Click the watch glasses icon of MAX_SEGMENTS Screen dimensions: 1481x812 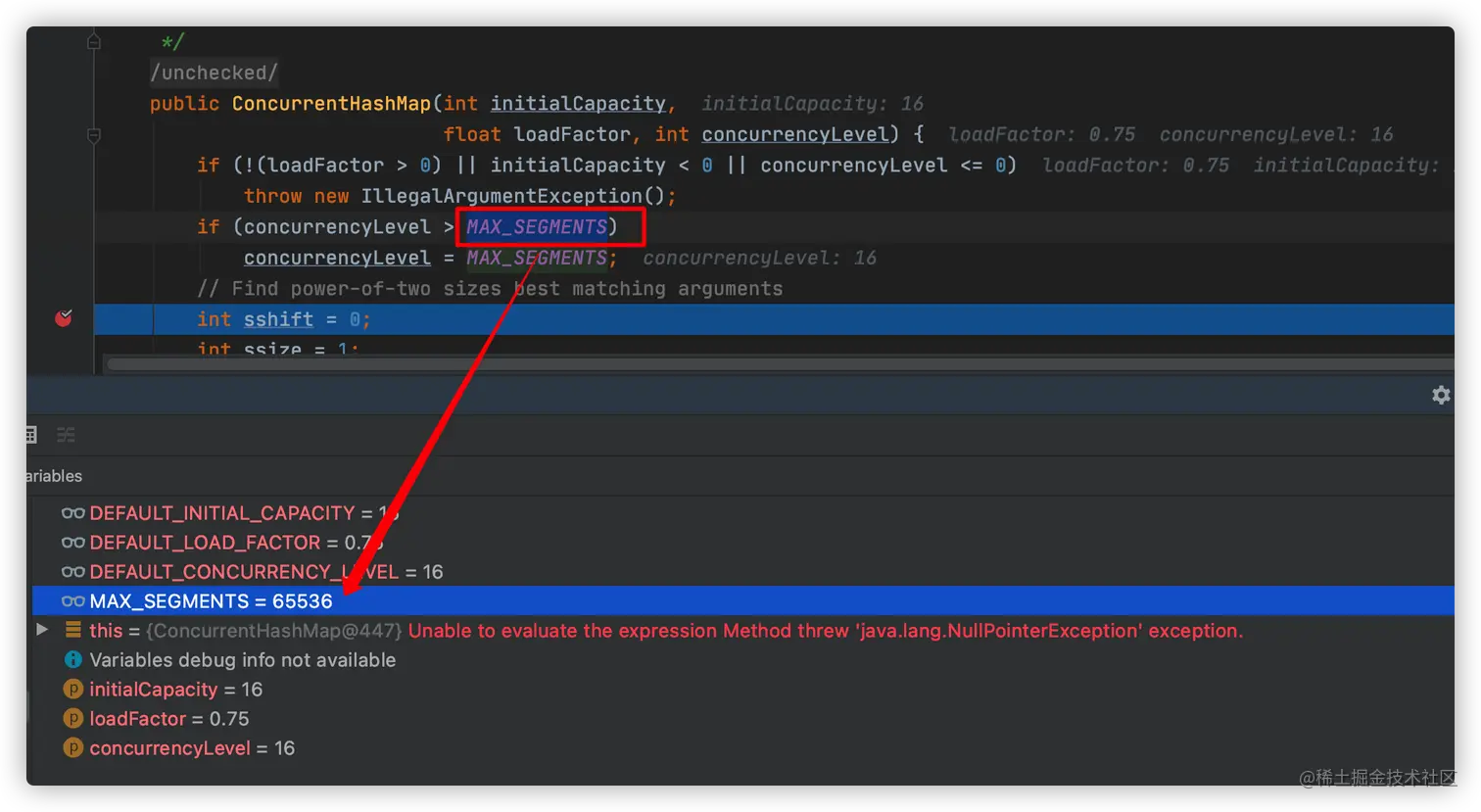(x=73, y=601)
